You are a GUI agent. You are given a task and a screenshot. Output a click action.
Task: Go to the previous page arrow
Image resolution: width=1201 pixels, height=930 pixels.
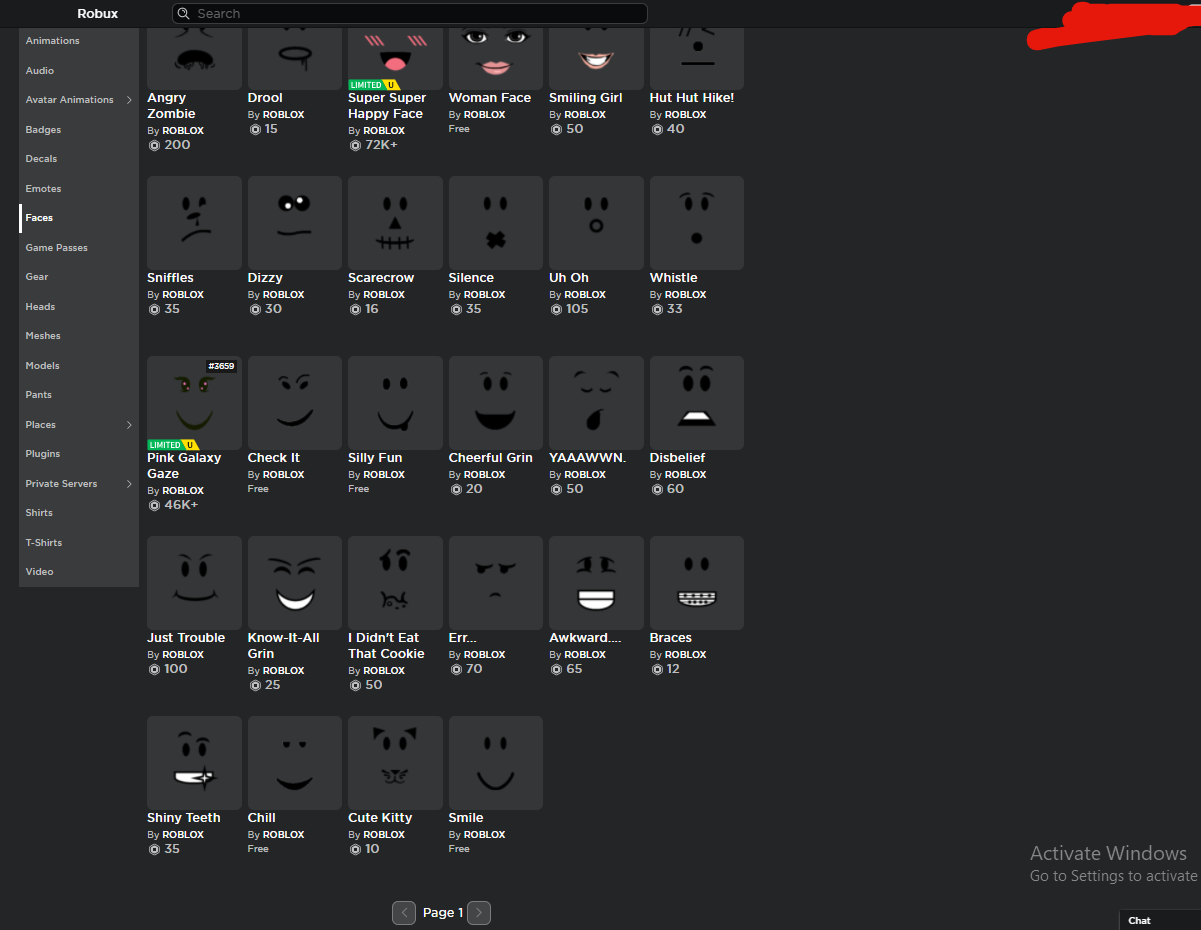404,912
